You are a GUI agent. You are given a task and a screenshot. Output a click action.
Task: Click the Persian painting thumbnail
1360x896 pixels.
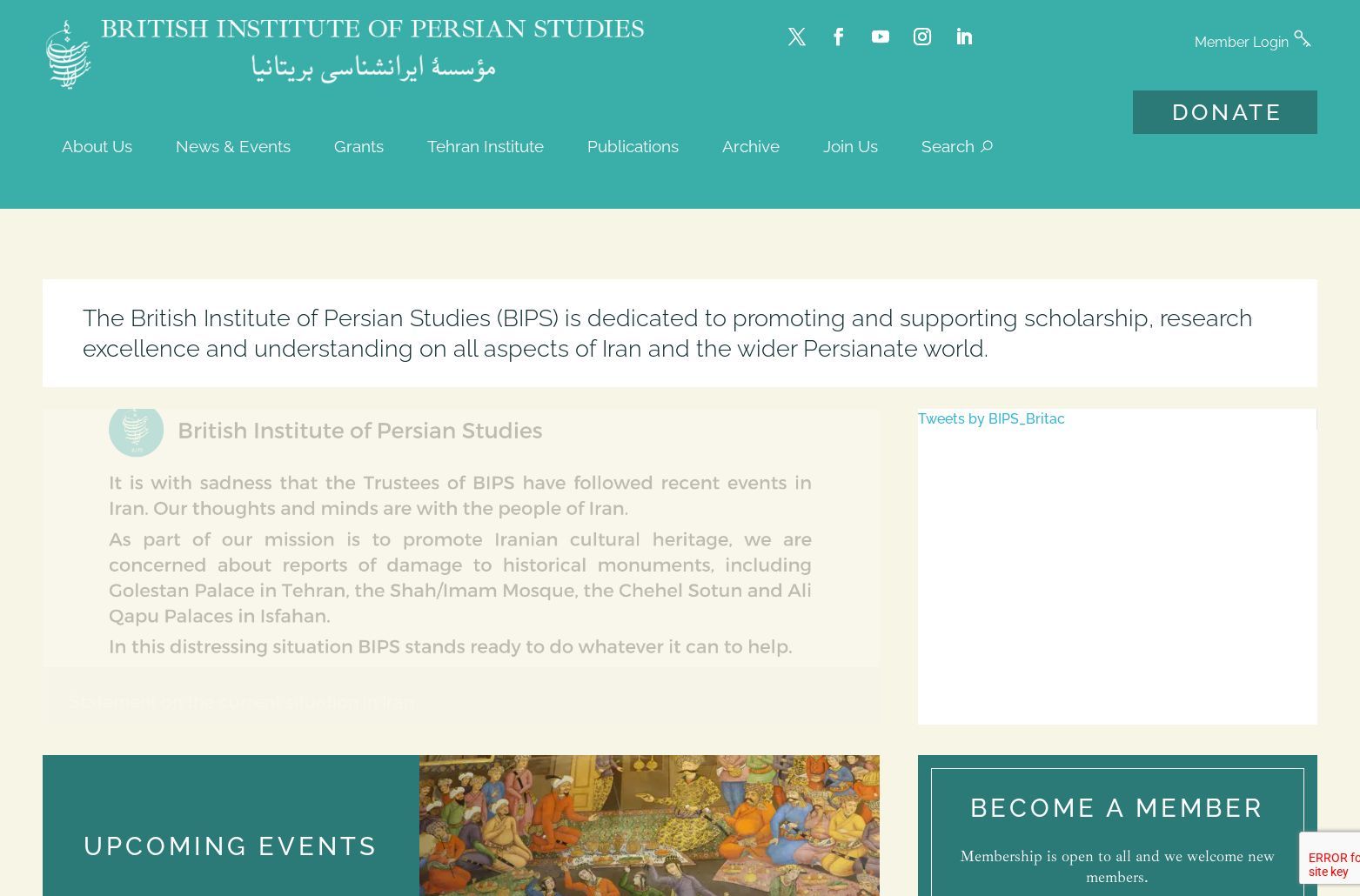coord(648,825)
